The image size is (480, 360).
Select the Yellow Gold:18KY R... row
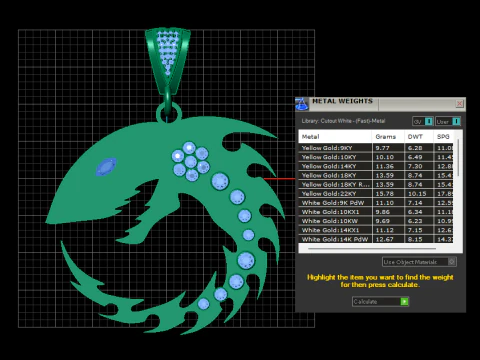[x=376, y=184]
